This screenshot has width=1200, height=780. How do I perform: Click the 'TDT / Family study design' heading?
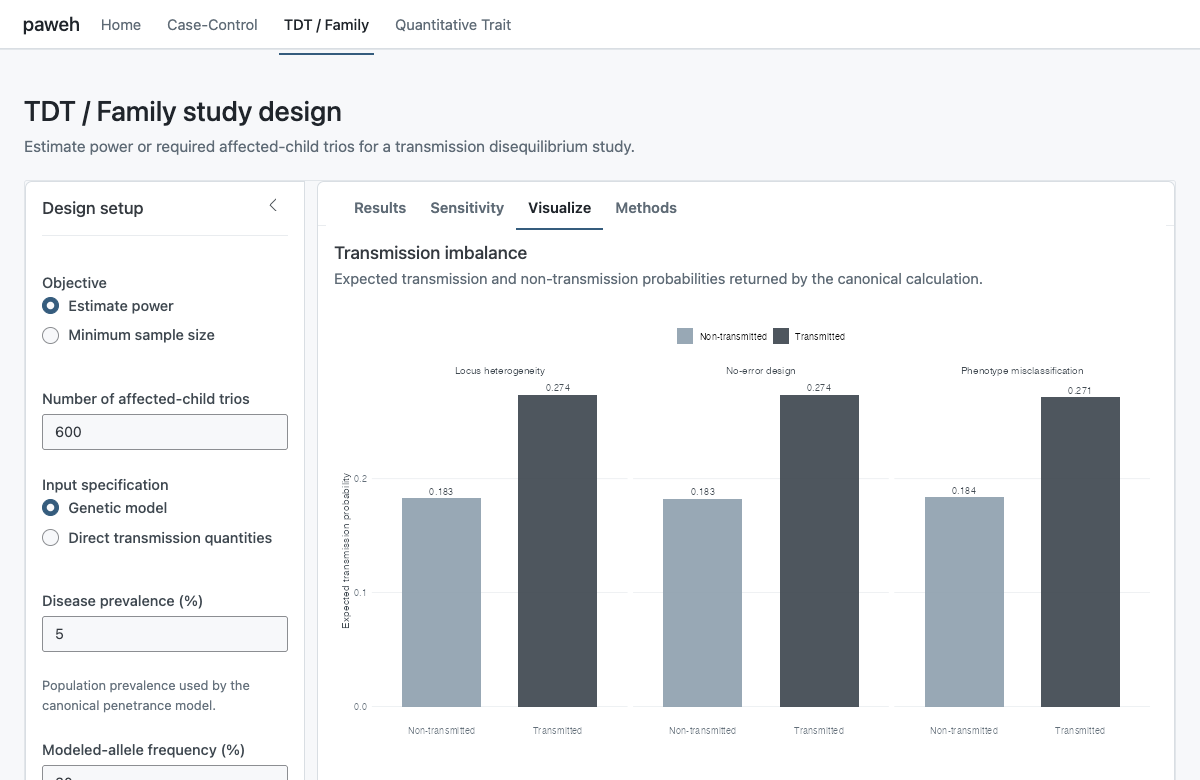click(x=183, y=111)
